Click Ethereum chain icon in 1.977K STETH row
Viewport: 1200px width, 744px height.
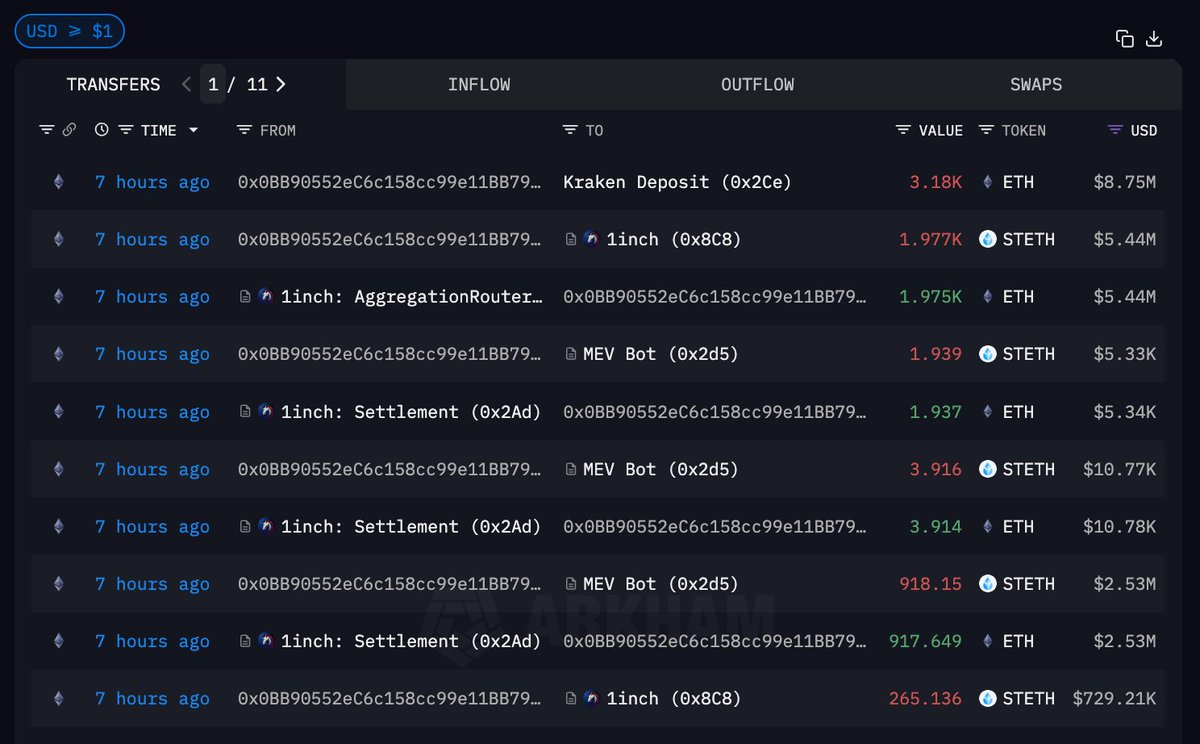click(58, 239)
